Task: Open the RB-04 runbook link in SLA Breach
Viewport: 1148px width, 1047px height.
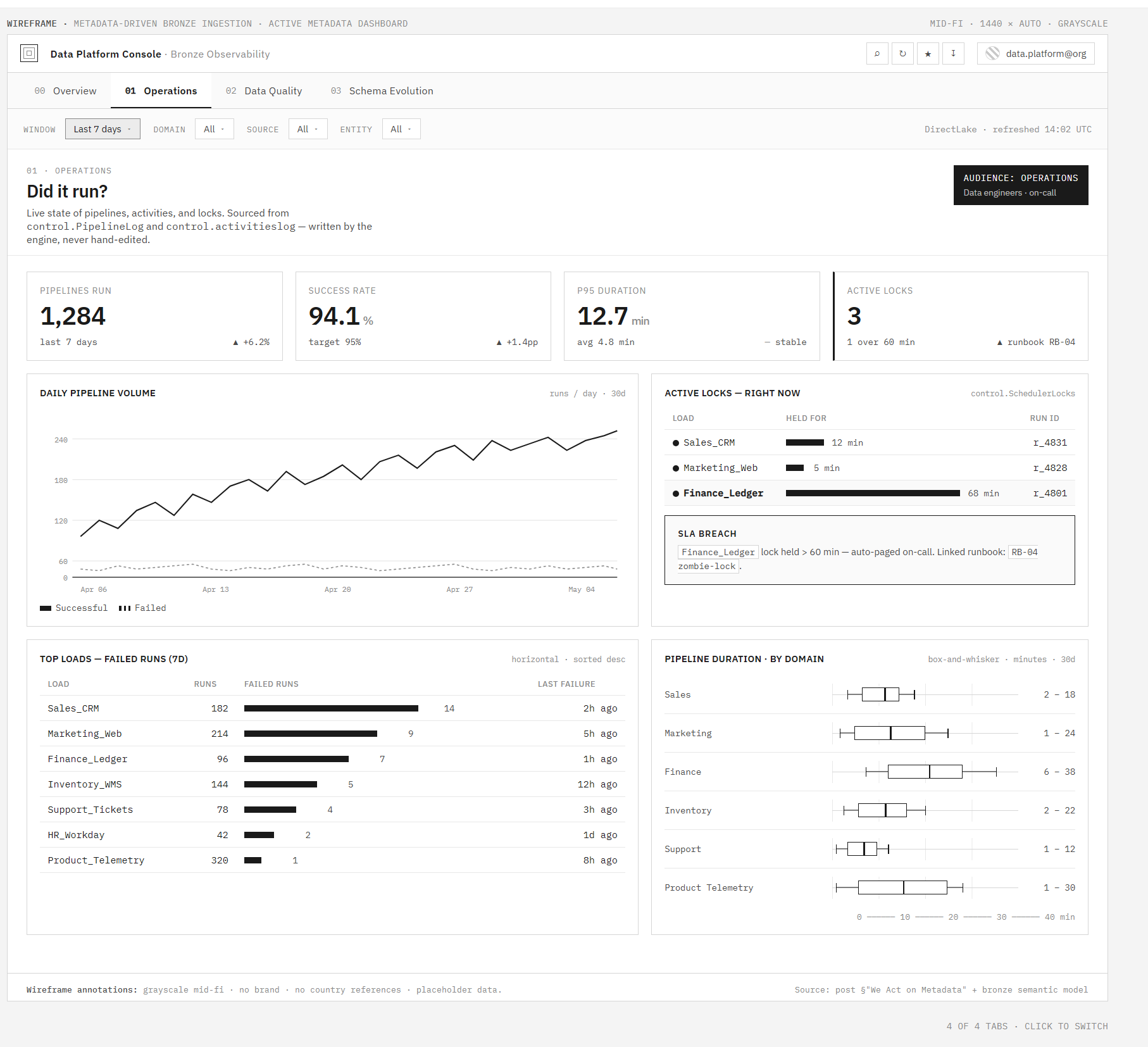Action: pos(1024,552)
